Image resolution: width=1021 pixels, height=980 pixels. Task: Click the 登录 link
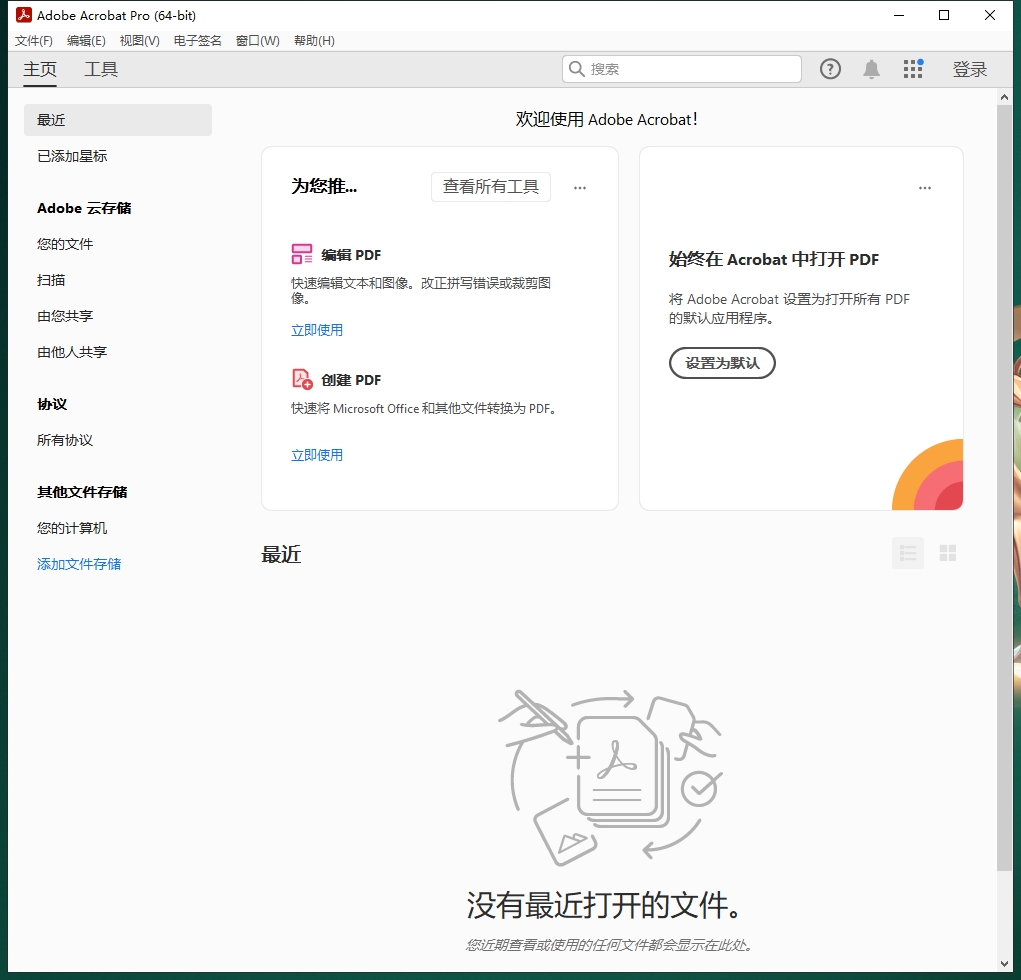point(969,69)
